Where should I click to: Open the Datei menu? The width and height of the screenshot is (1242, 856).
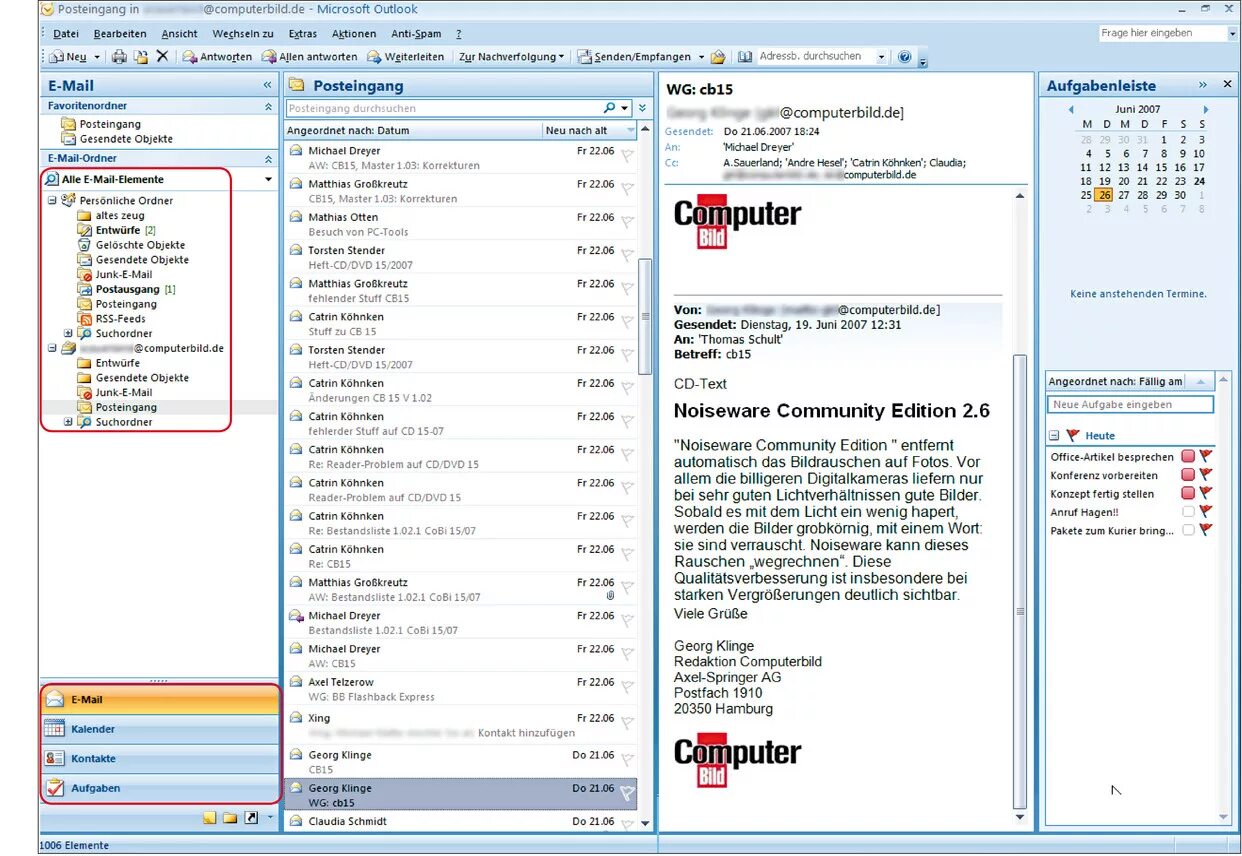65,34
